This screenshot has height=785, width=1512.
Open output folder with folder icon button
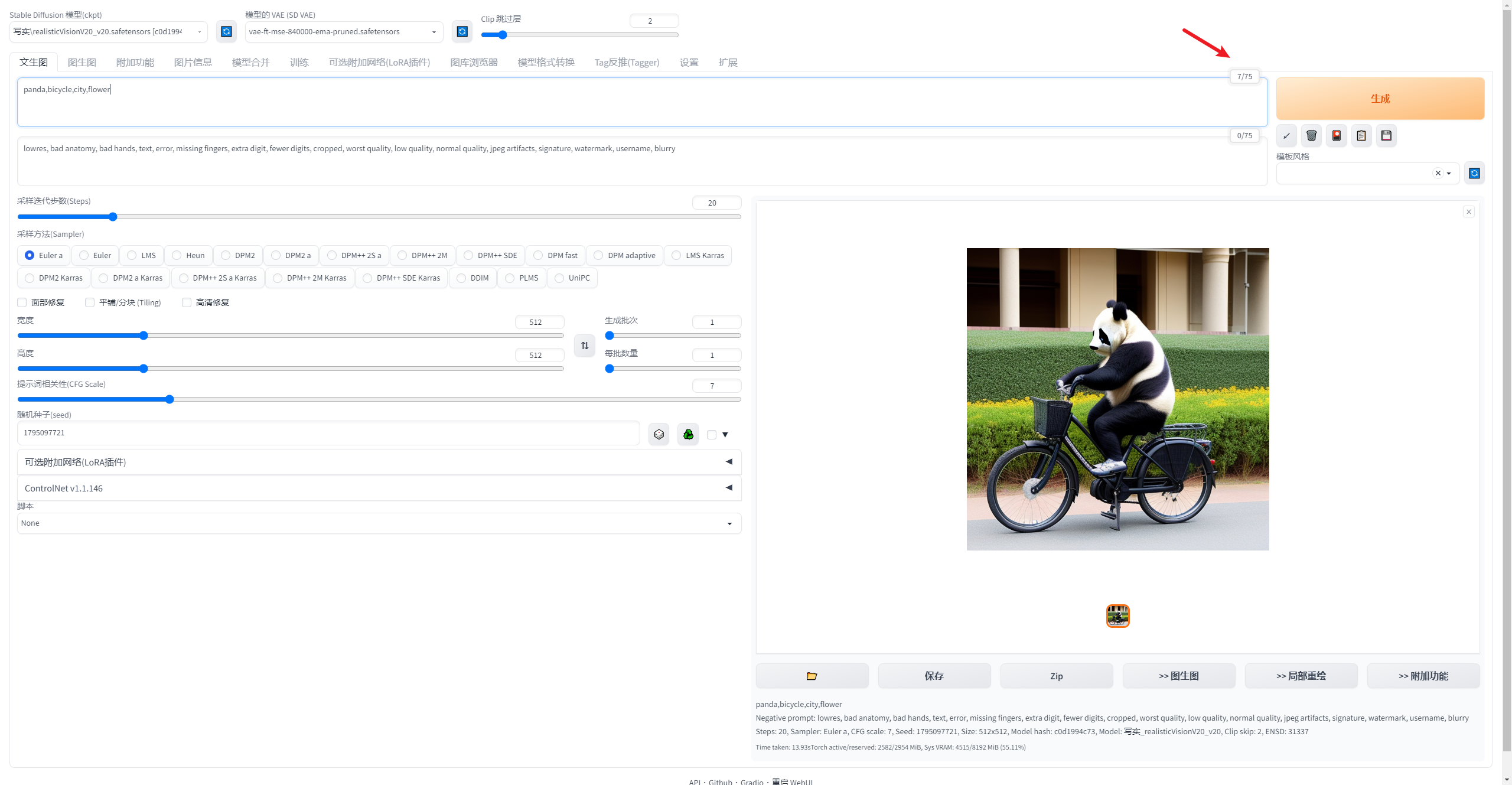[812, 676]
